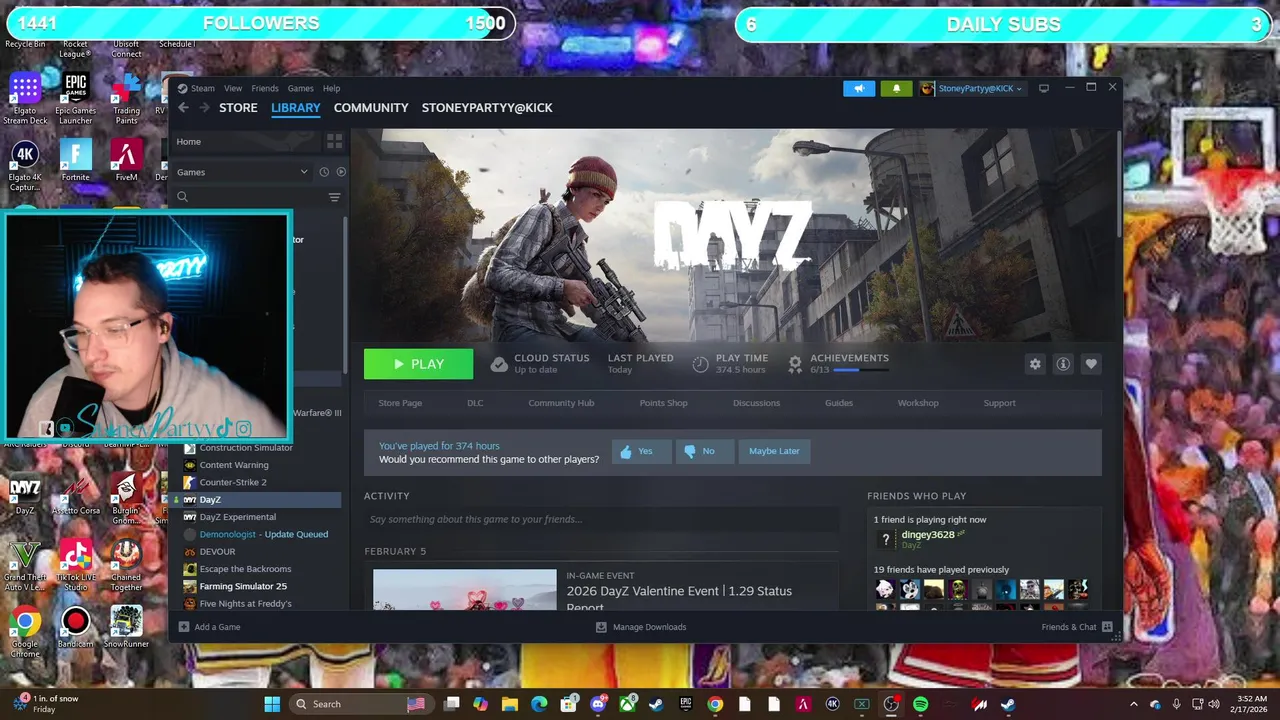Go forward with Steam forward arrow
The image size is (1280, 720).
203,108
